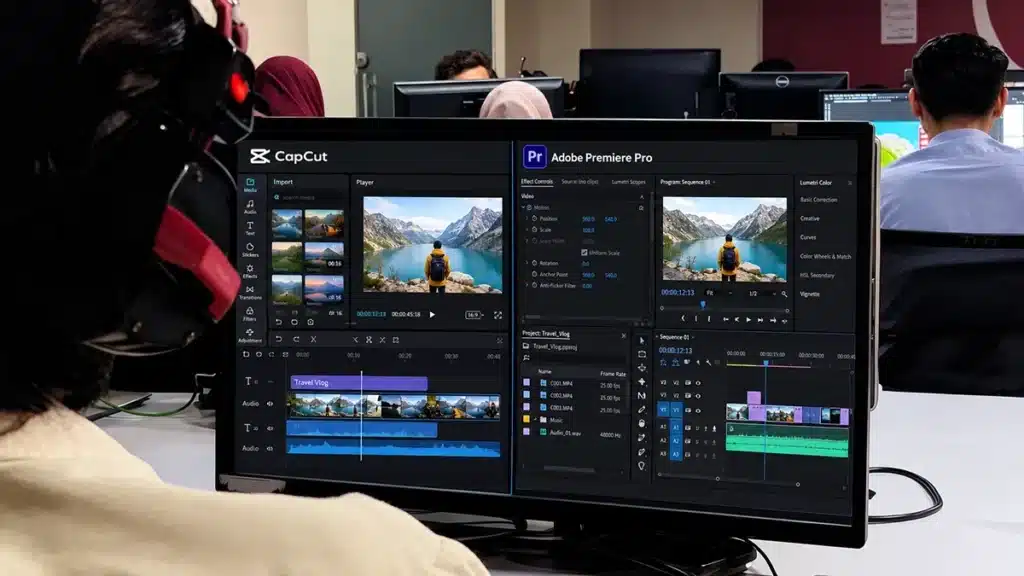Toggle the blue A1 track target button

pyautogui.click(x=677, y=427)
